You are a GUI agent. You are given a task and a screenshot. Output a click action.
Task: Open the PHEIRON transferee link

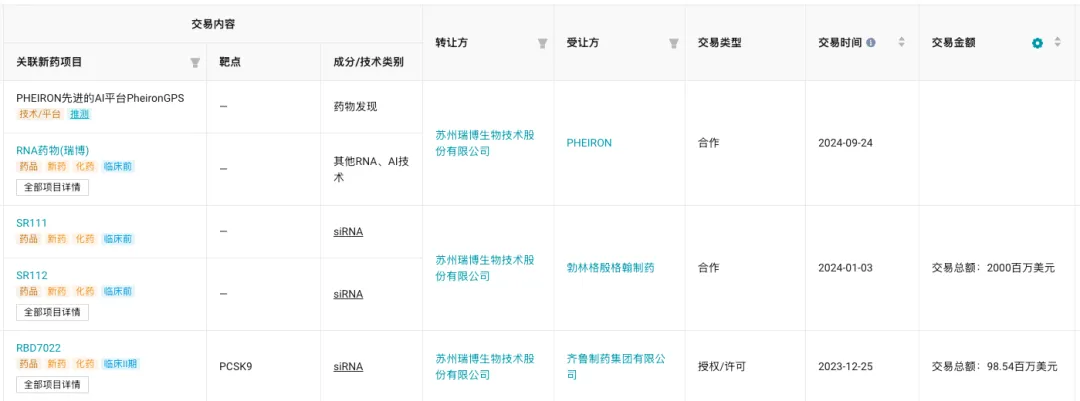589,143
